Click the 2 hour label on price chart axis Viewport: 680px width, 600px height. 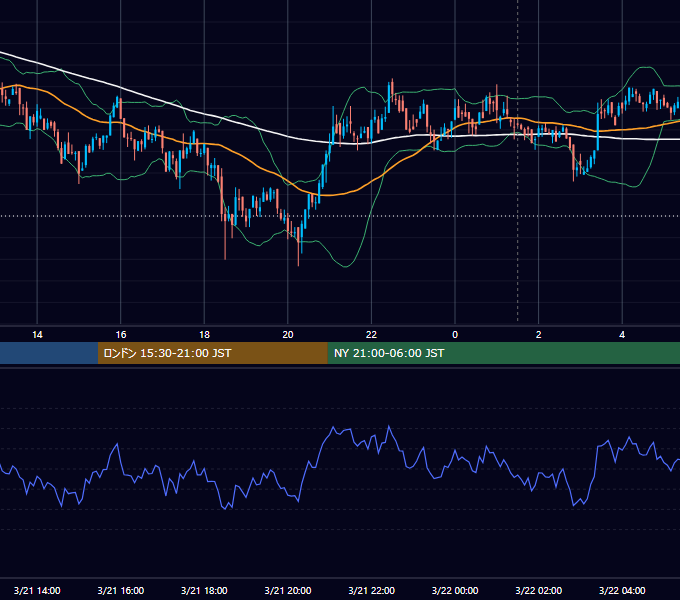[x=539, y=334]
